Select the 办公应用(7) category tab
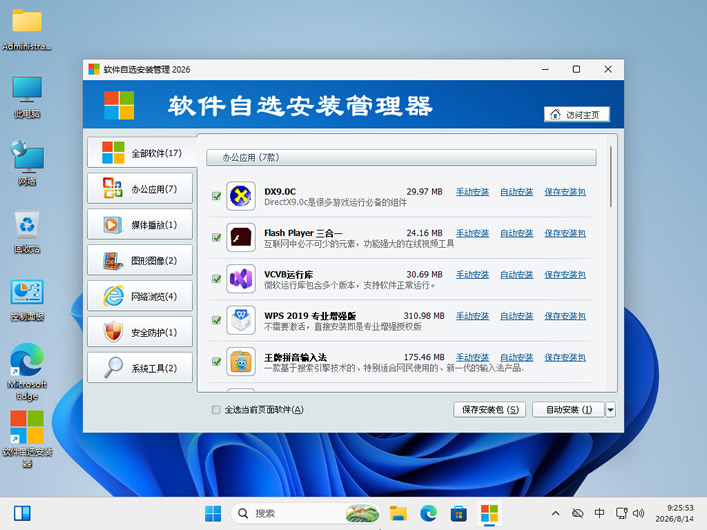 [x=140, y=189]
